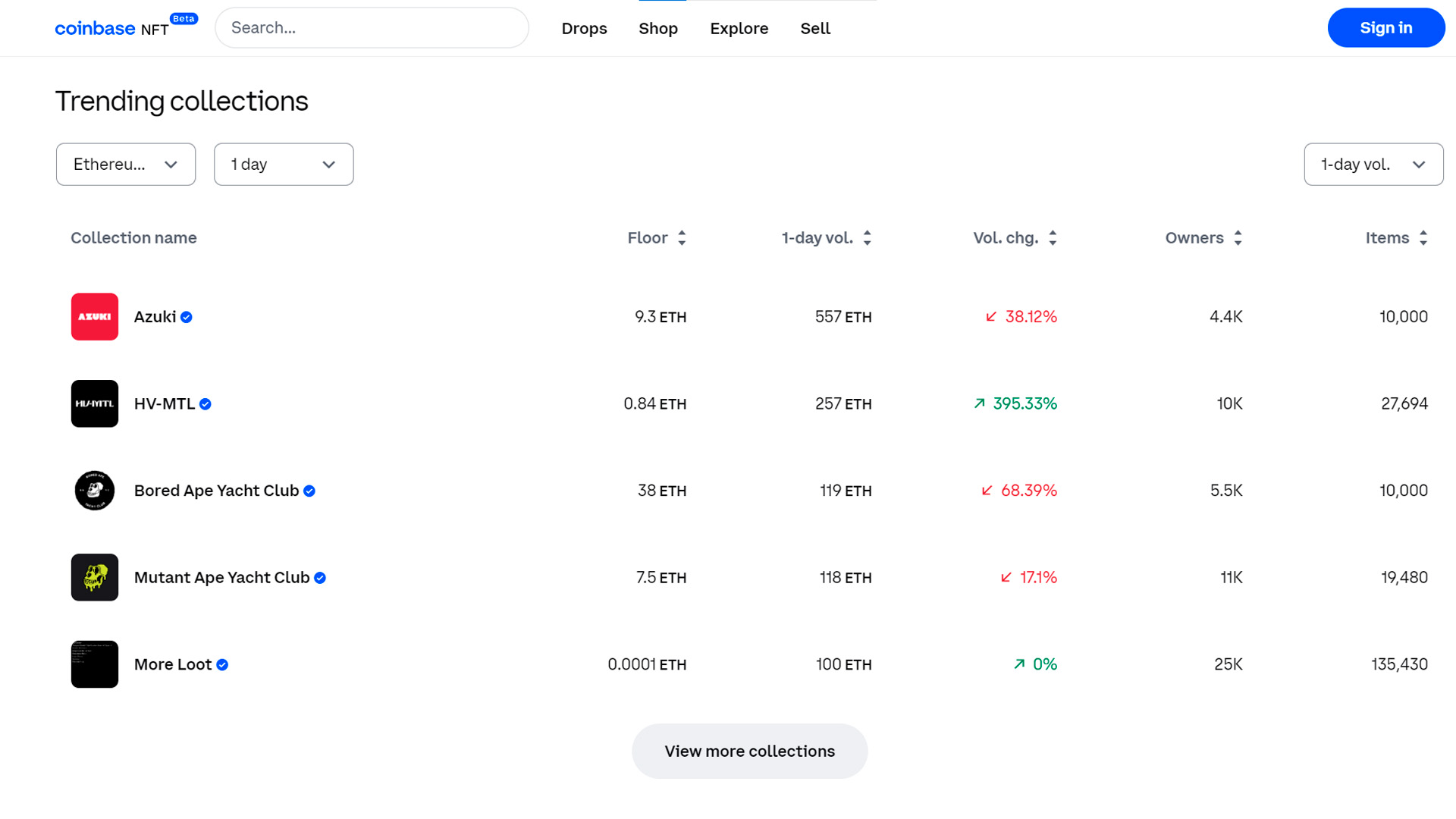Open the Ethereum blockchain dropdown
Screen dimensions: 1456x819
tap(126, 165)
